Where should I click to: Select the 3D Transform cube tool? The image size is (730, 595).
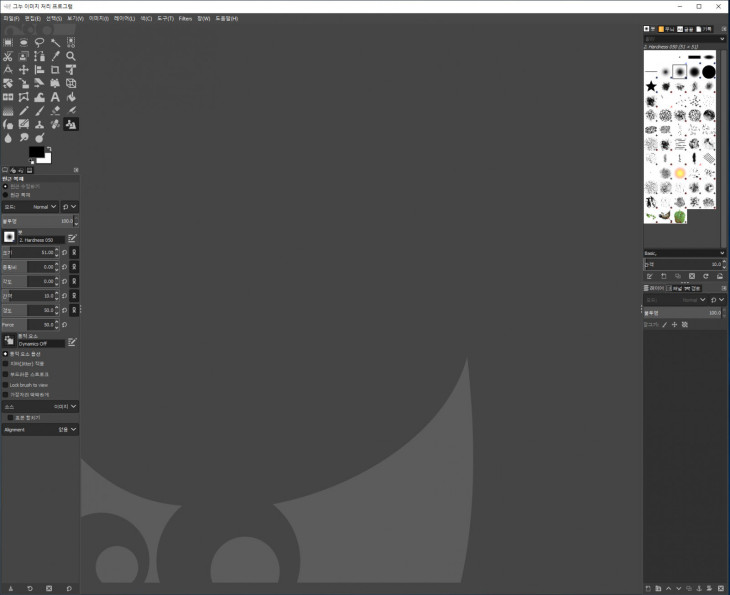tap(71, 83)
